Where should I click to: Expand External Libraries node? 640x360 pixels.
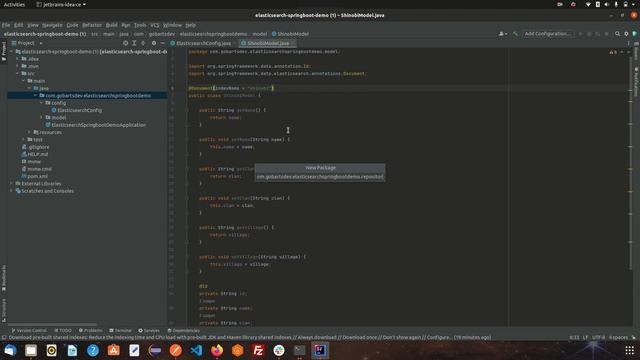point(11,184)
